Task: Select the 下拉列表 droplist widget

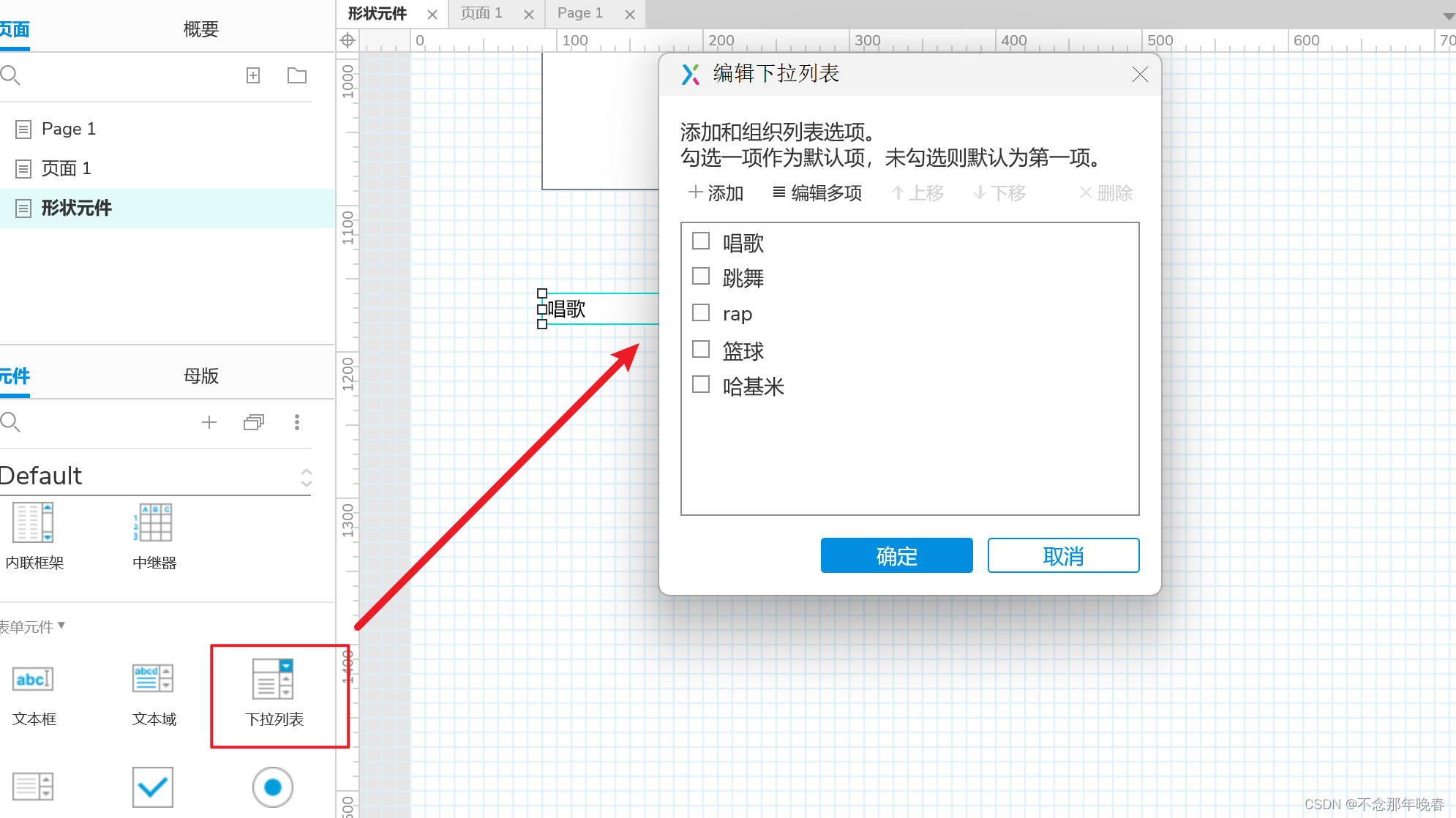Action: click(274, 680)
